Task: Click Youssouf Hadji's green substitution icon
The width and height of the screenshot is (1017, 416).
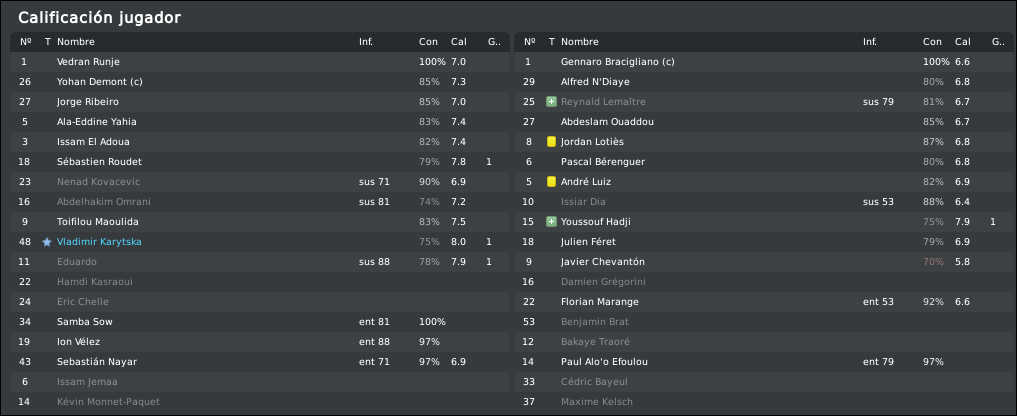Action: [551, 222]
